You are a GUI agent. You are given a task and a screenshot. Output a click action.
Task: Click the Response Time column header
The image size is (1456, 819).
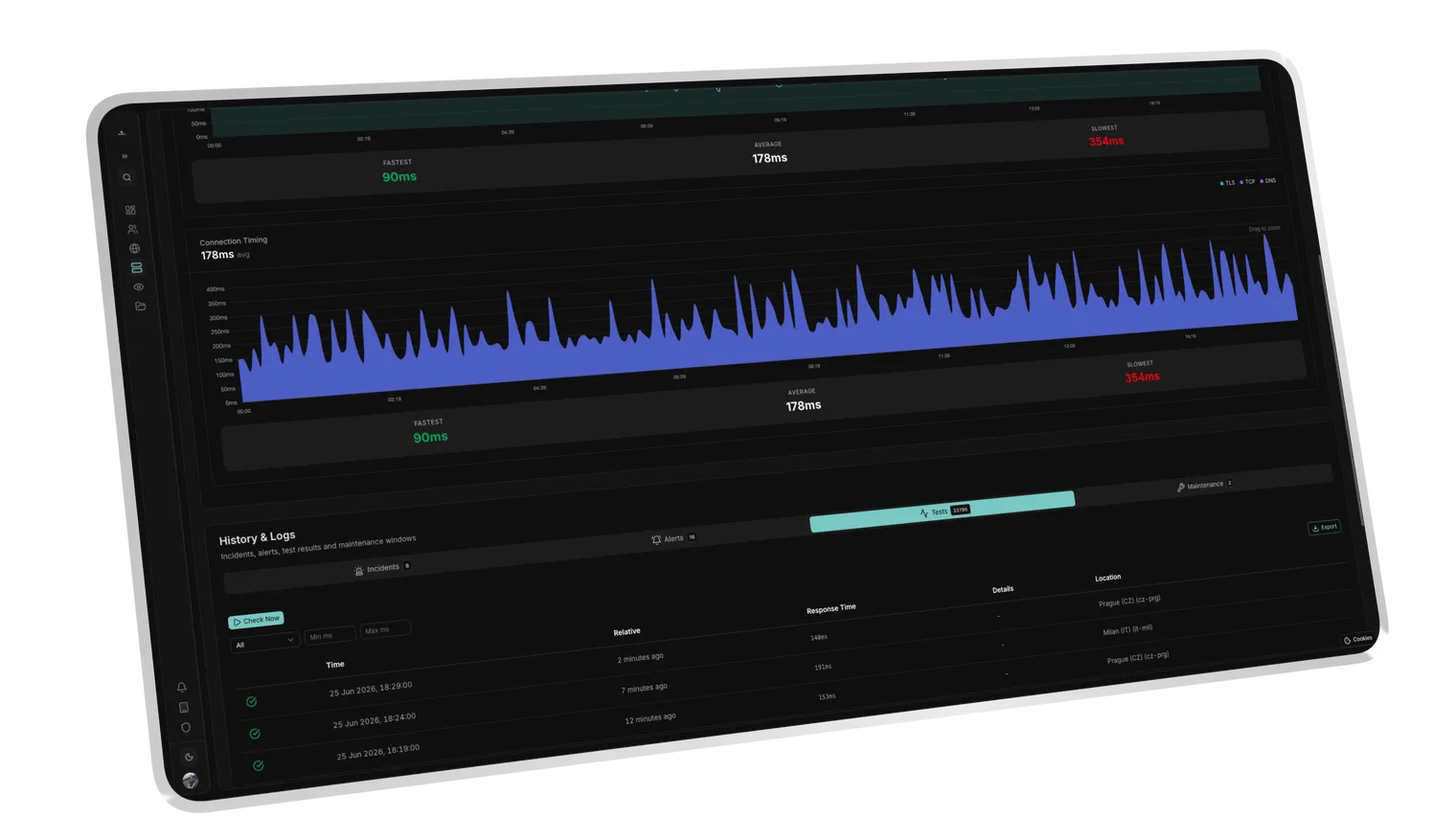tap(831, 608)
